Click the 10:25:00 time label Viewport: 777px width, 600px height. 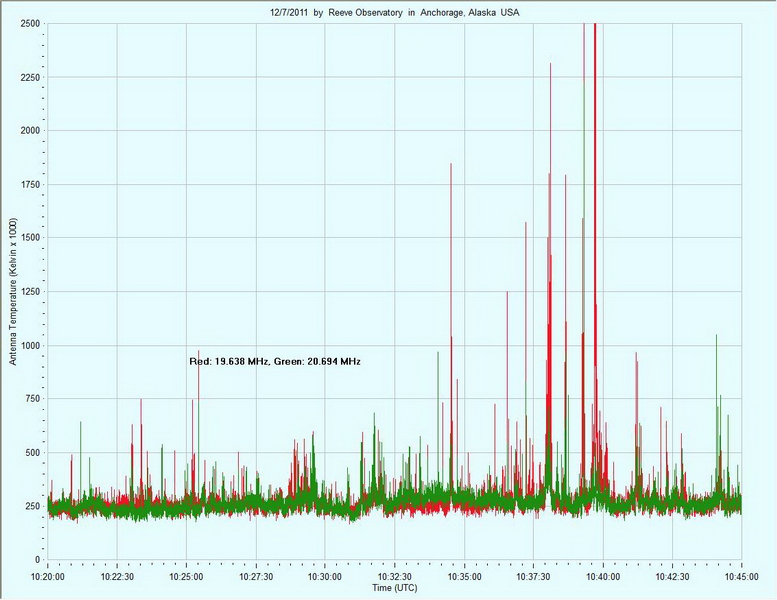187,577
